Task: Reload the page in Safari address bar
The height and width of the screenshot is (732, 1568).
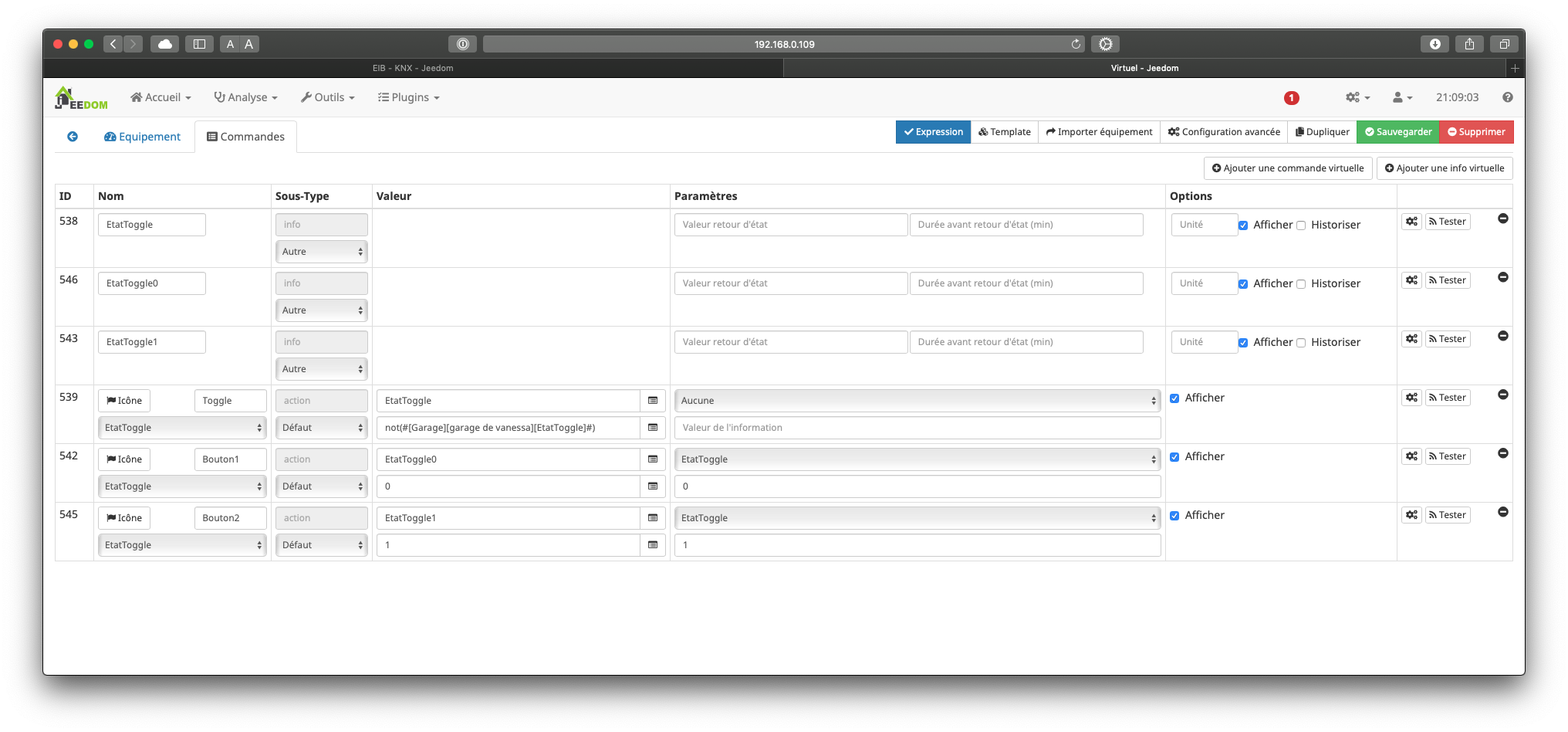Action: (x=1076, y=44)
